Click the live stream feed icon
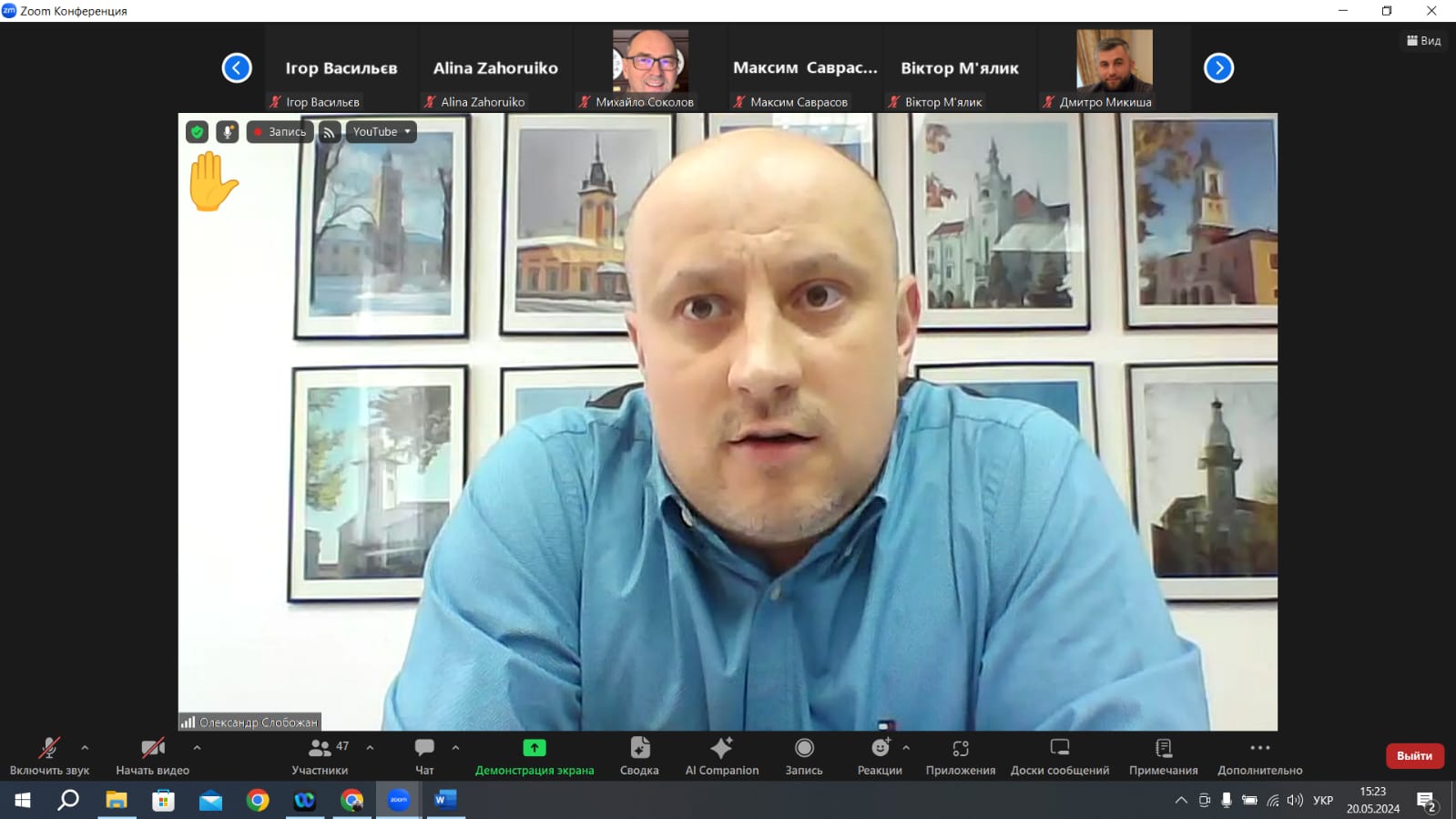Image resolution: width=1456 pixels, height=819 pixels. pyautogui.click(x=330, y=132)
